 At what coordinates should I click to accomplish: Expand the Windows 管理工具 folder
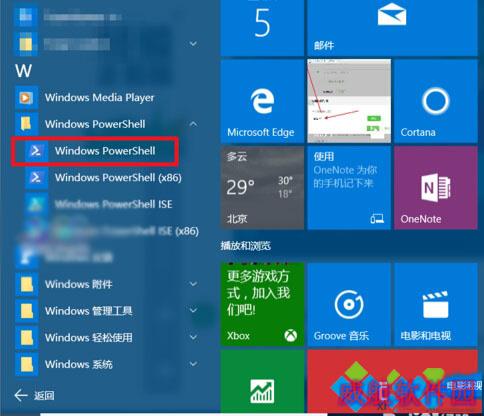[x=107, y=311]
